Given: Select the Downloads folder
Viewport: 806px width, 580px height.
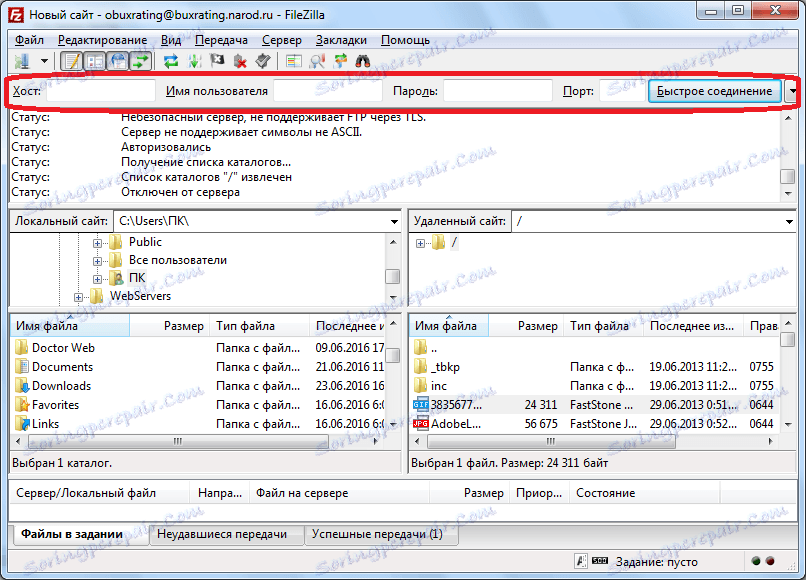Looking at the screenshot, I should [x=61, y=386].
